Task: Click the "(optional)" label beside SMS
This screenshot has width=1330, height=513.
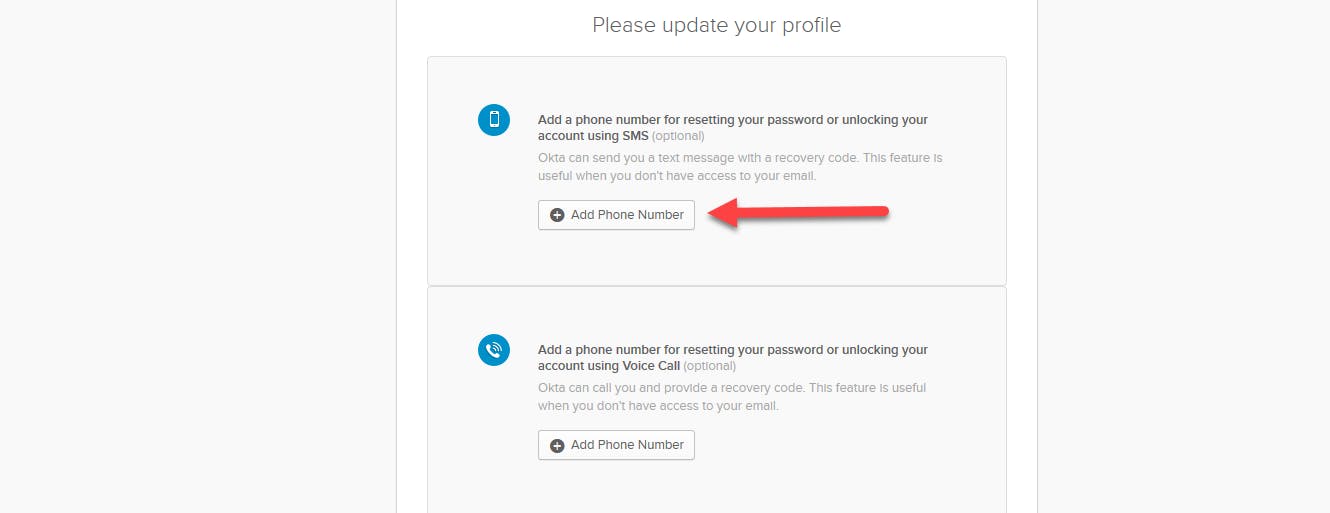Action: coord(678,136)
